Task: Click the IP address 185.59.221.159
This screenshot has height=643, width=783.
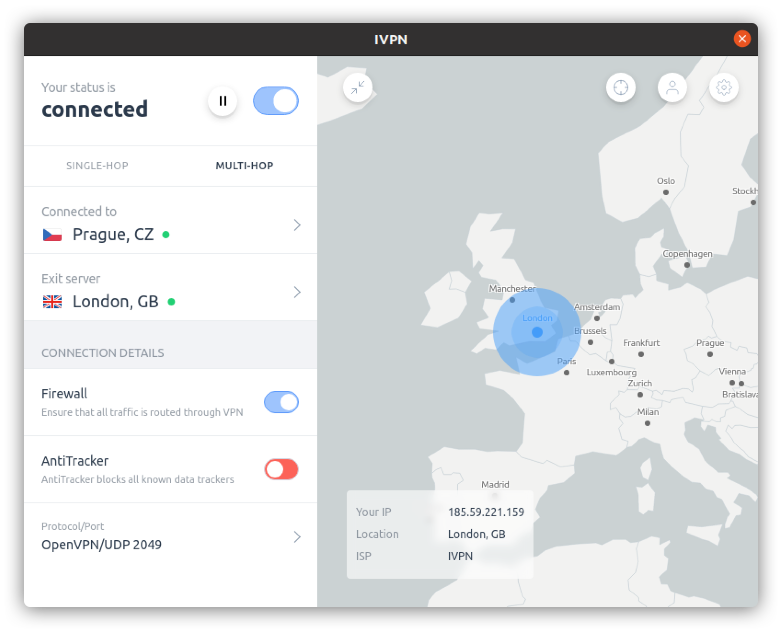Action: pyautogui.click(x=486, y=512)
